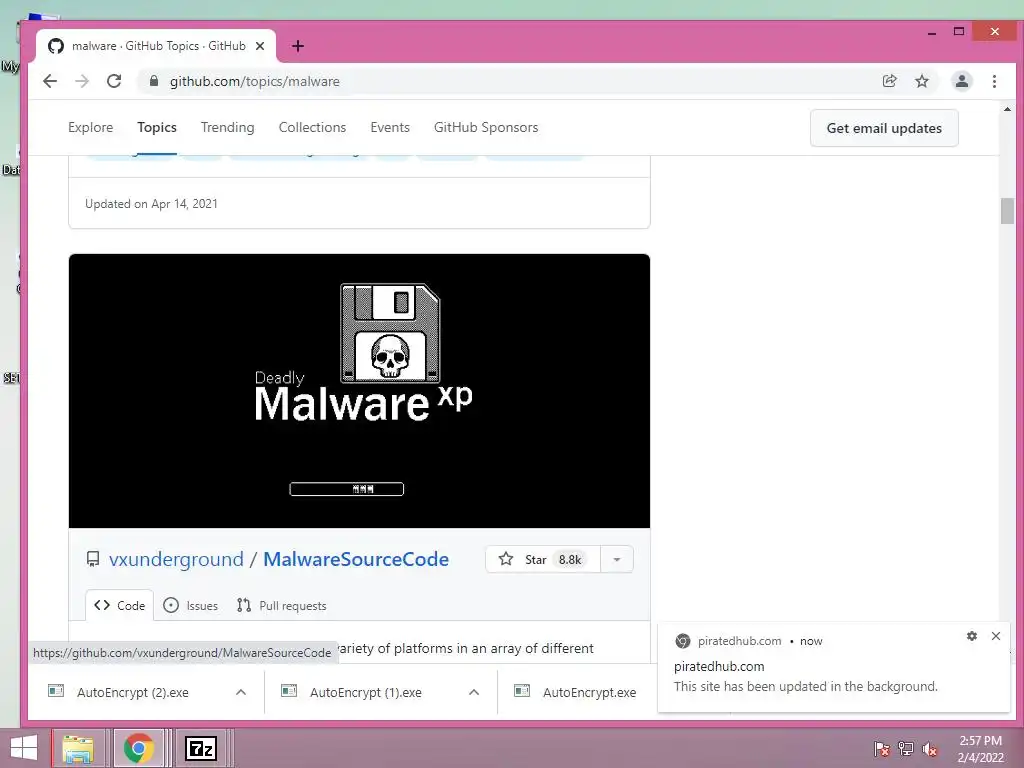Screen dimensions: 1024x768
Task: Click the 'This site has been updated' notification text
Action: (x=805, y=686)
